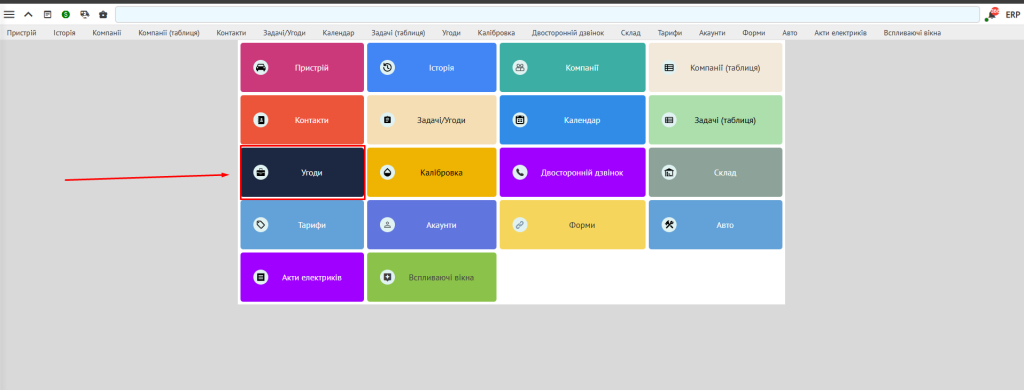Click the notes page icon in toolbar
This screenshot has width=1024, height=390.
(x=47, y=14)
